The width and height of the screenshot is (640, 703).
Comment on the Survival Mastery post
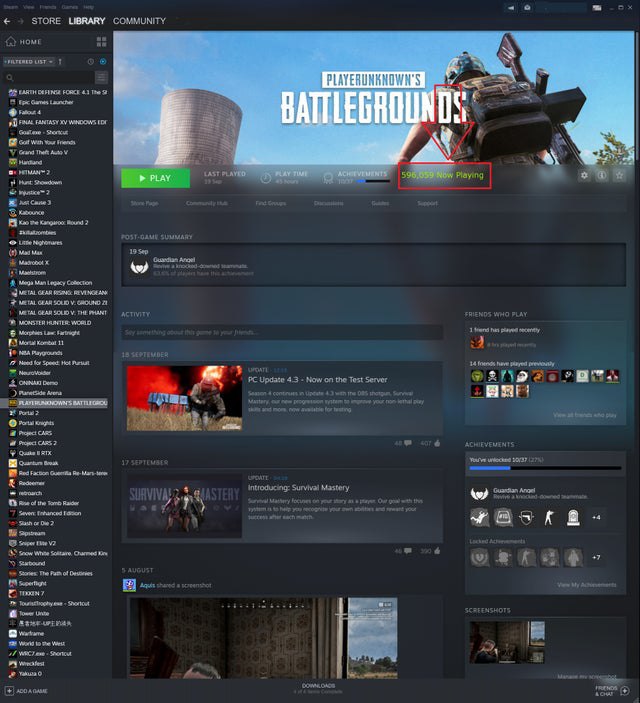[408, 551]
